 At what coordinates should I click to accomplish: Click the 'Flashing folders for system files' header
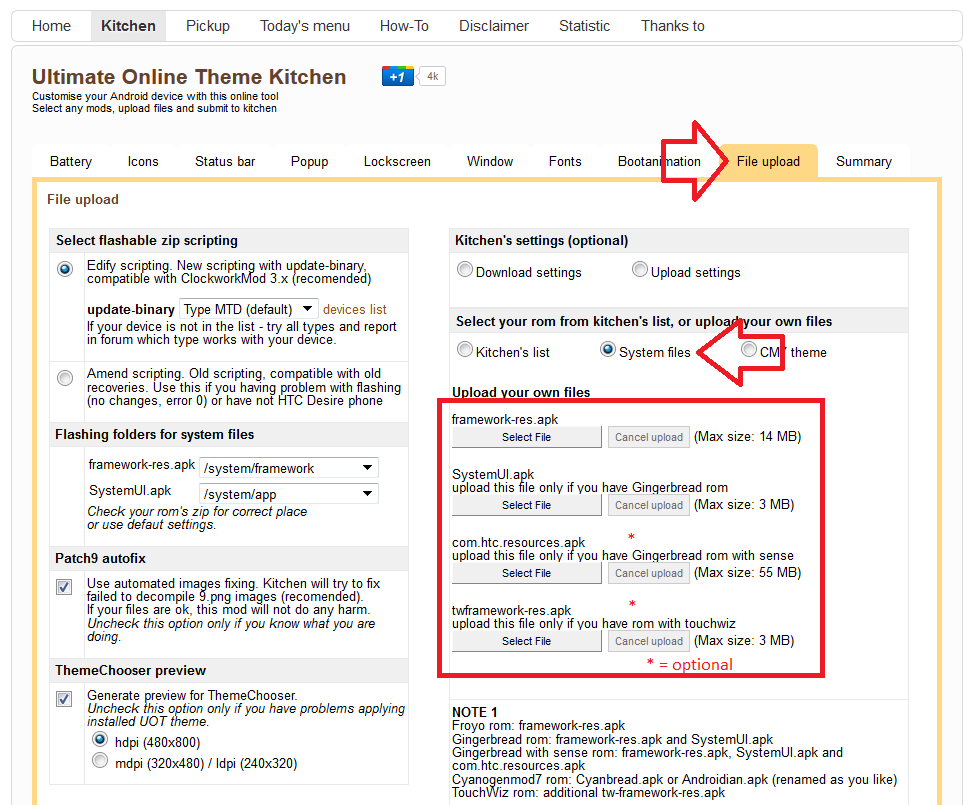click(155, 435)
